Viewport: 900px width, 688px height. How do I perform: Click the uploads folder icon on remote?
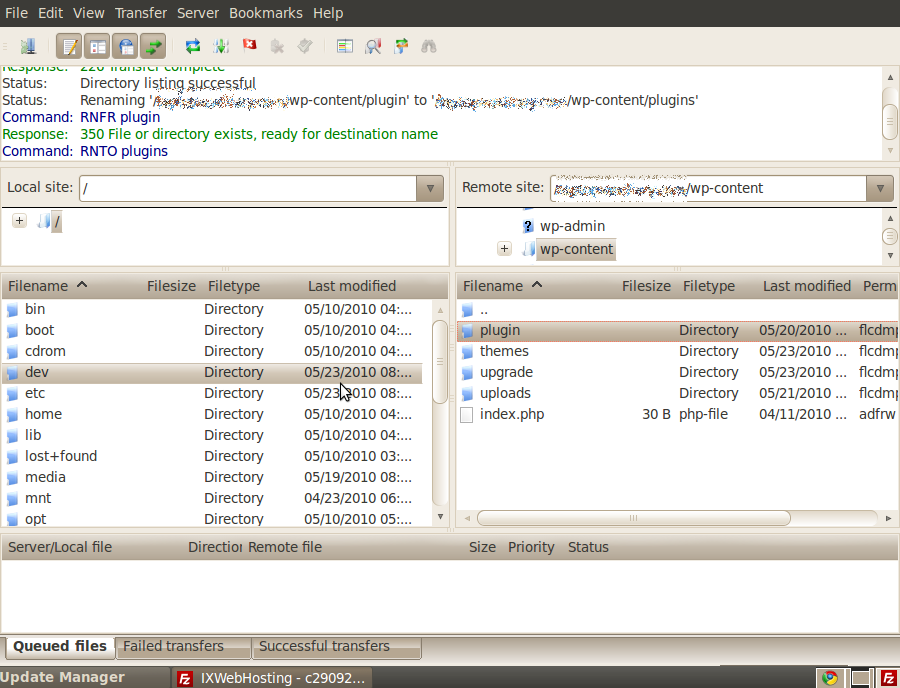point(467,394)
